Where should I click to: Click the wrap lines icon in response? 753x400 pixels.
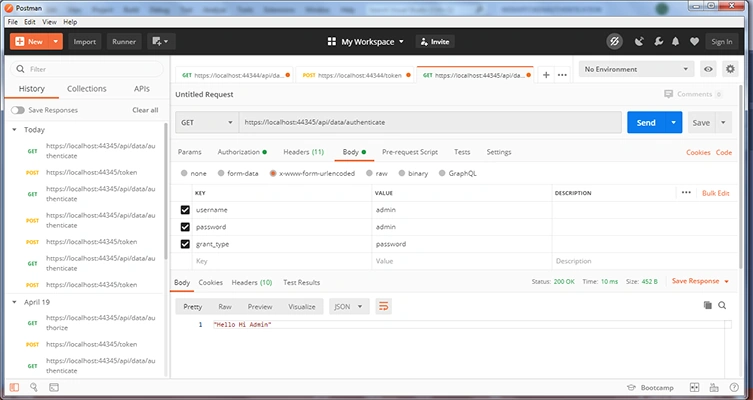point(383,306)
